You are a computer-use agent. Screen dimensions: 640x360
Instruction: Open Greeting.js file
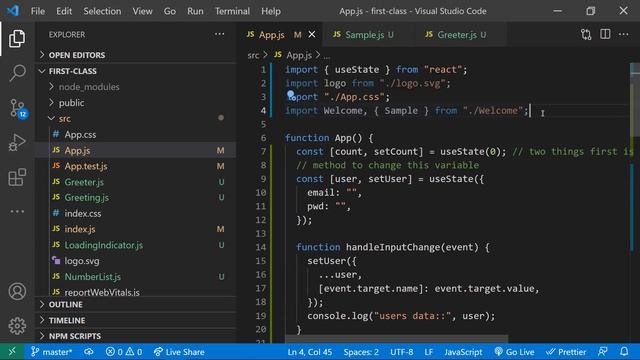(x=137, y=198)
